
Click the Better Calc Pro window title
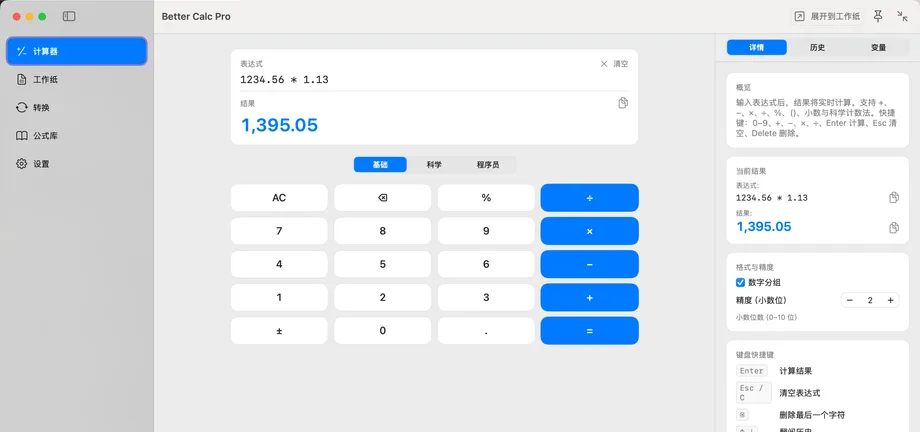point(196,16)
